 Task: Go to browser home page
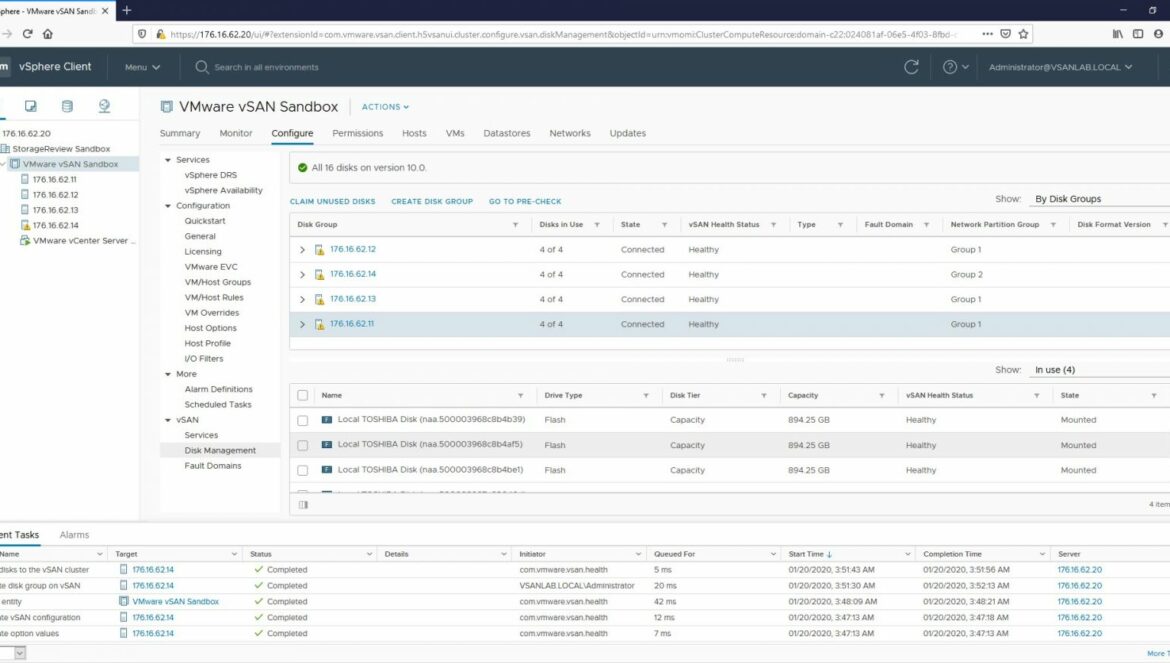click(48, 34)
